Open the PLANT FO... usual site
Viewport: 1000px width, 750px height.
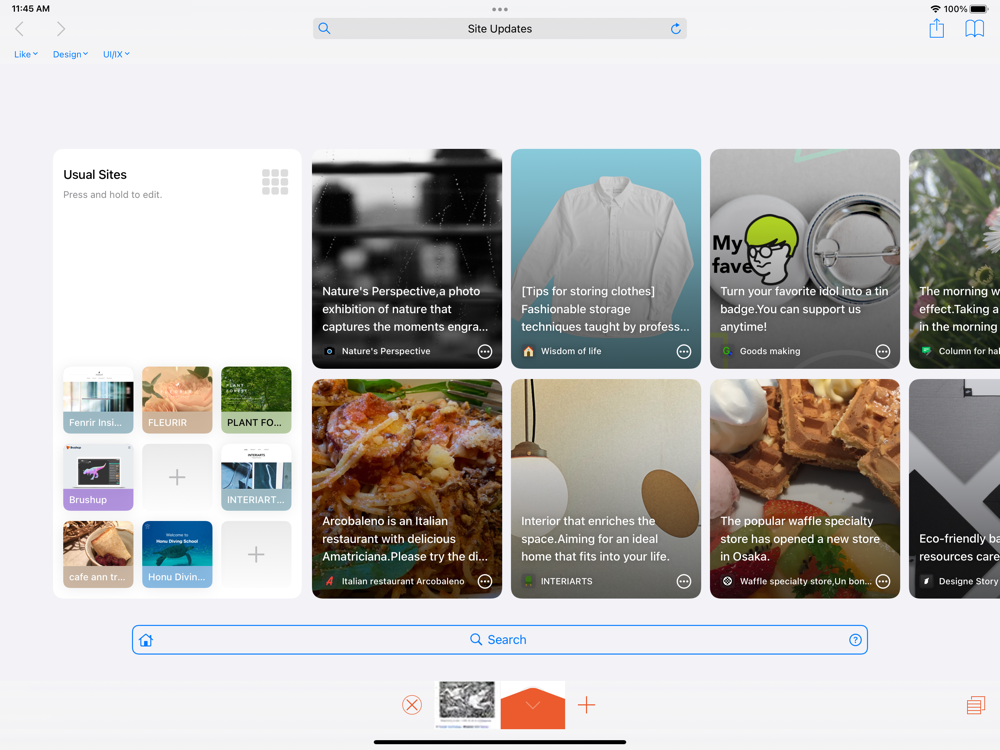pos(256,400)
